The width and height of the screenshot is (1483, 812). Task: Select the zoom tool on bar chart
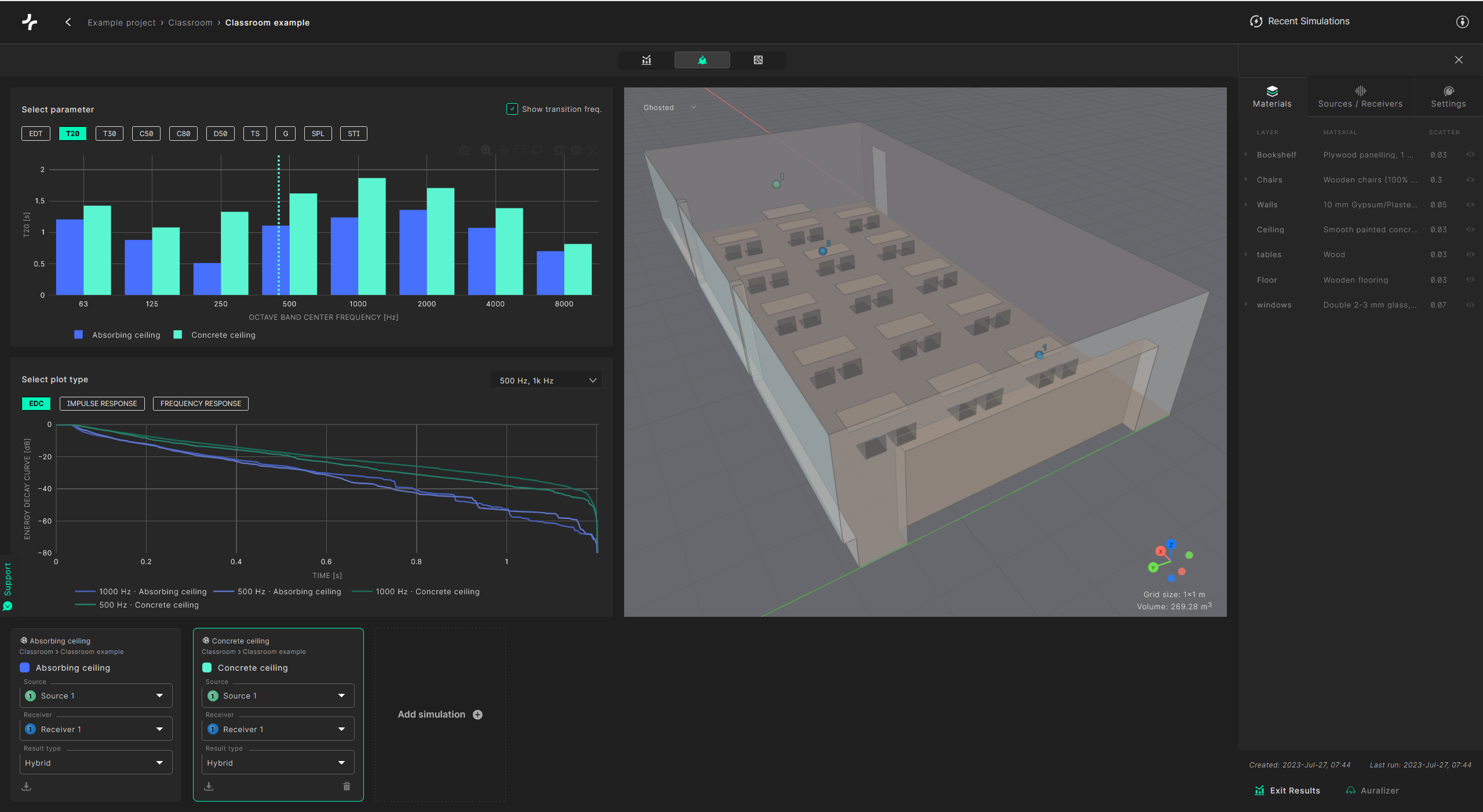pyautogui.click(x=486, y=151)
